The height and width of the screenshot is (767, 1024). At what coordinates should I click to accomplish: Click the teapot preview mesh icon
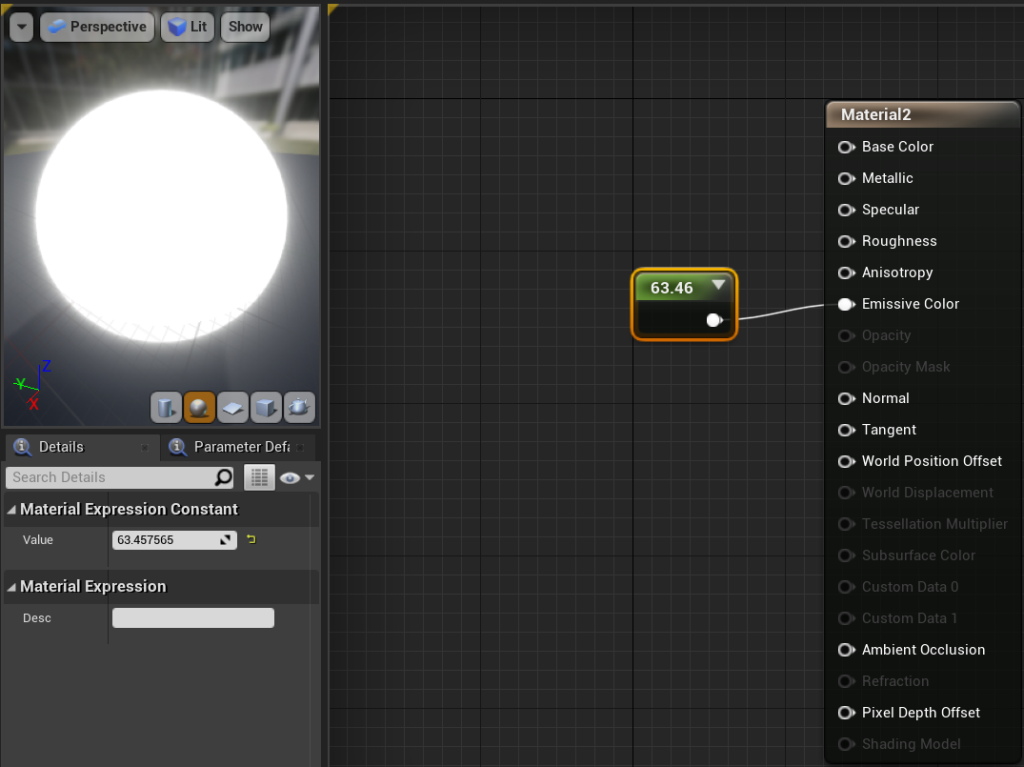(x=299, y=407)
